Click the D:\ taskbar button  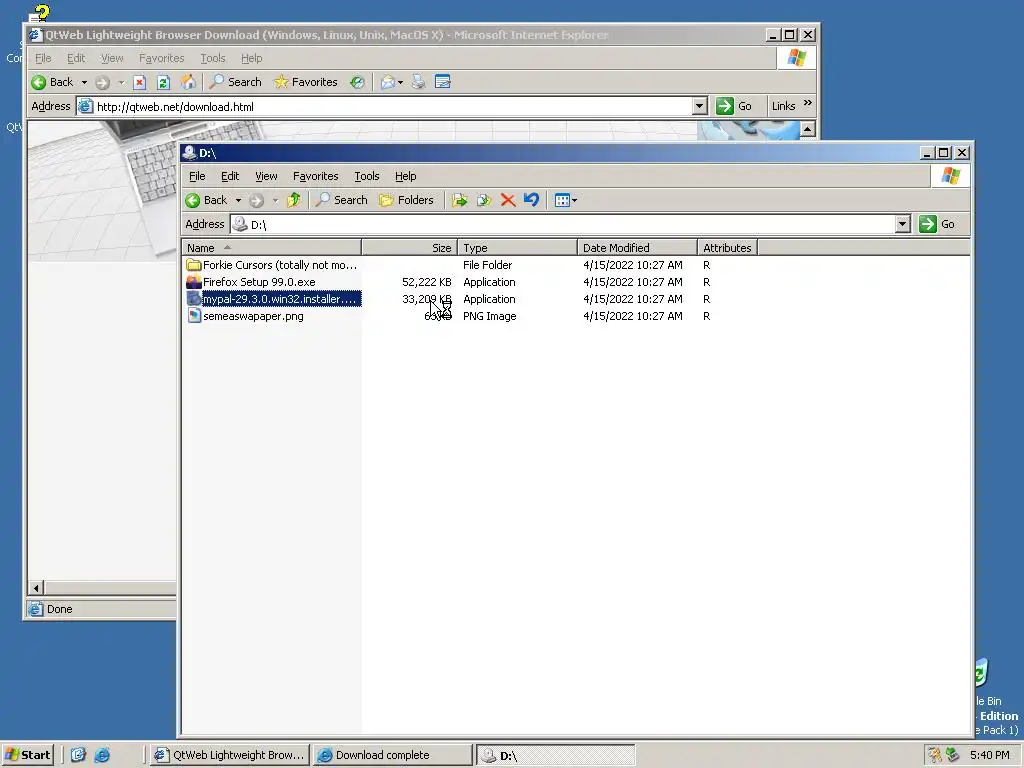point(555,755)
